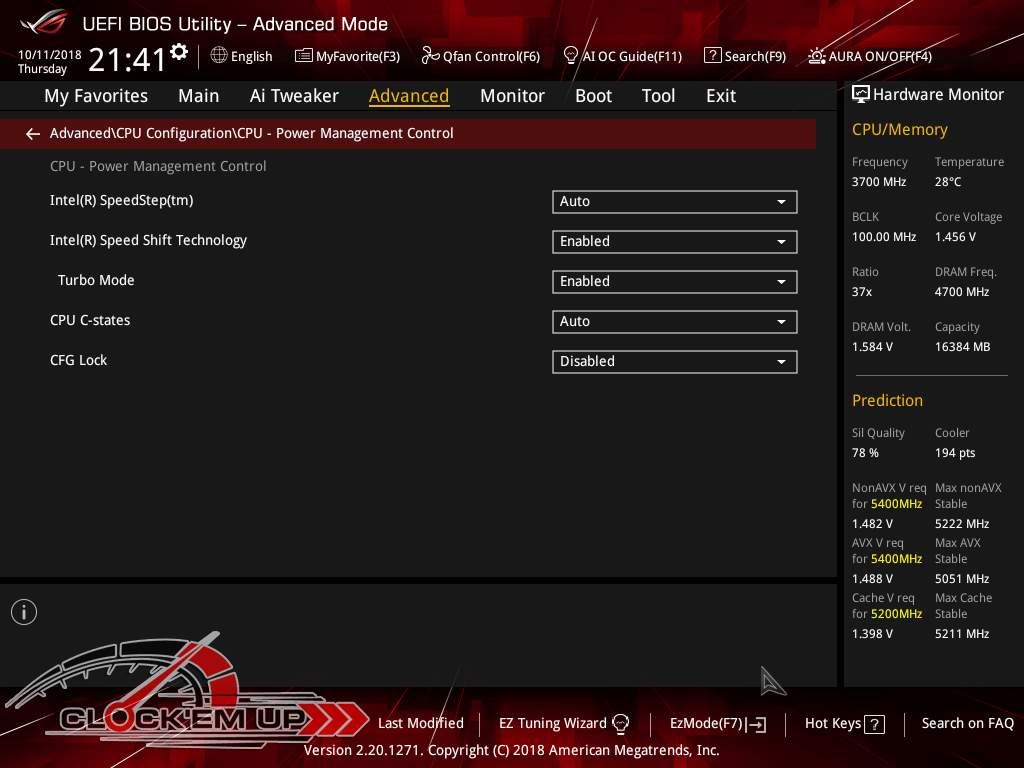The width and height of the screenshot is (1024, 768).
Task: Go to the Boot tab
Action: click(593, 96)
